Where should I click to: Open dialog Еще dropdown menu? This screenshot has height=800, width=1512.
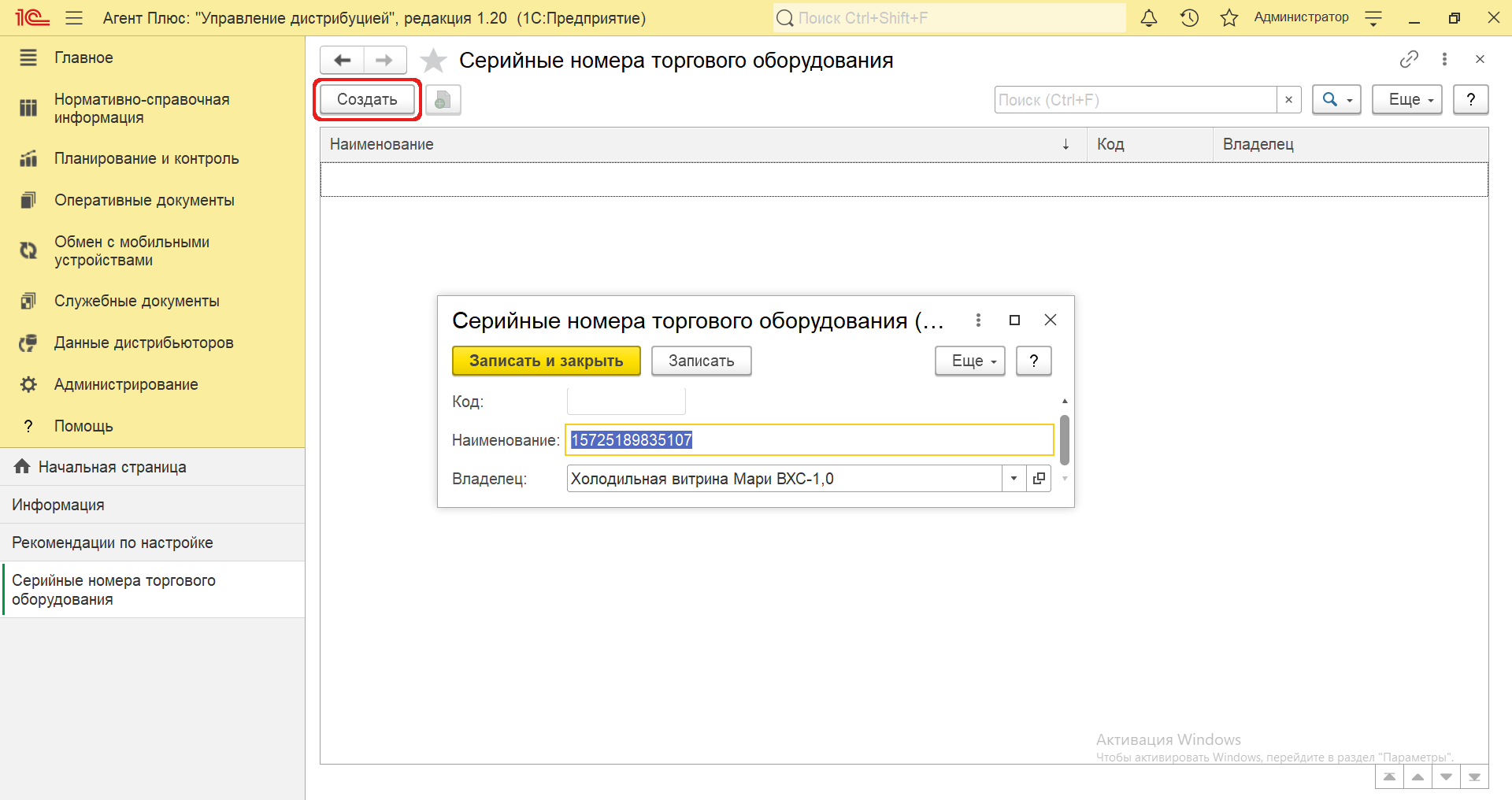click(970, 361)
